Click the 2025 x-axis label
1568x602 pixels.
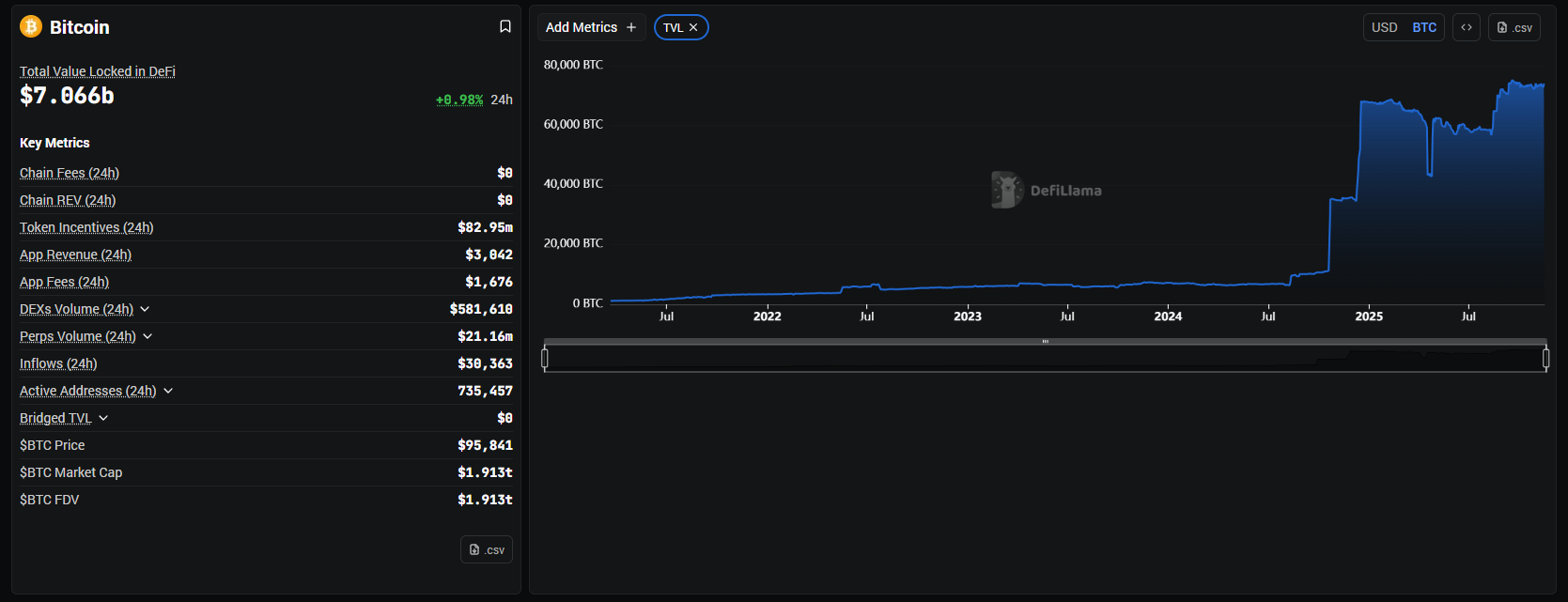(x=1369, y=316)
